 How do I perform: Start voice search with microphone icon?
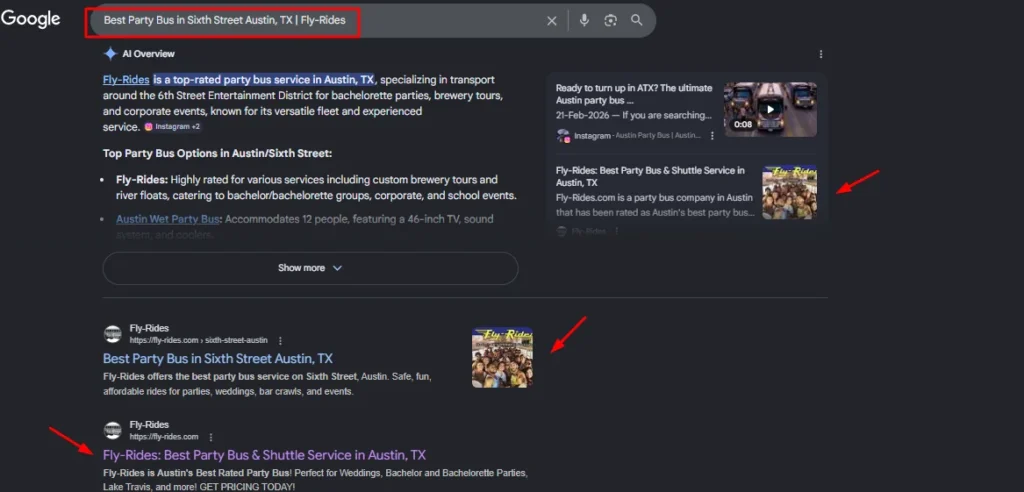(584, 20)
